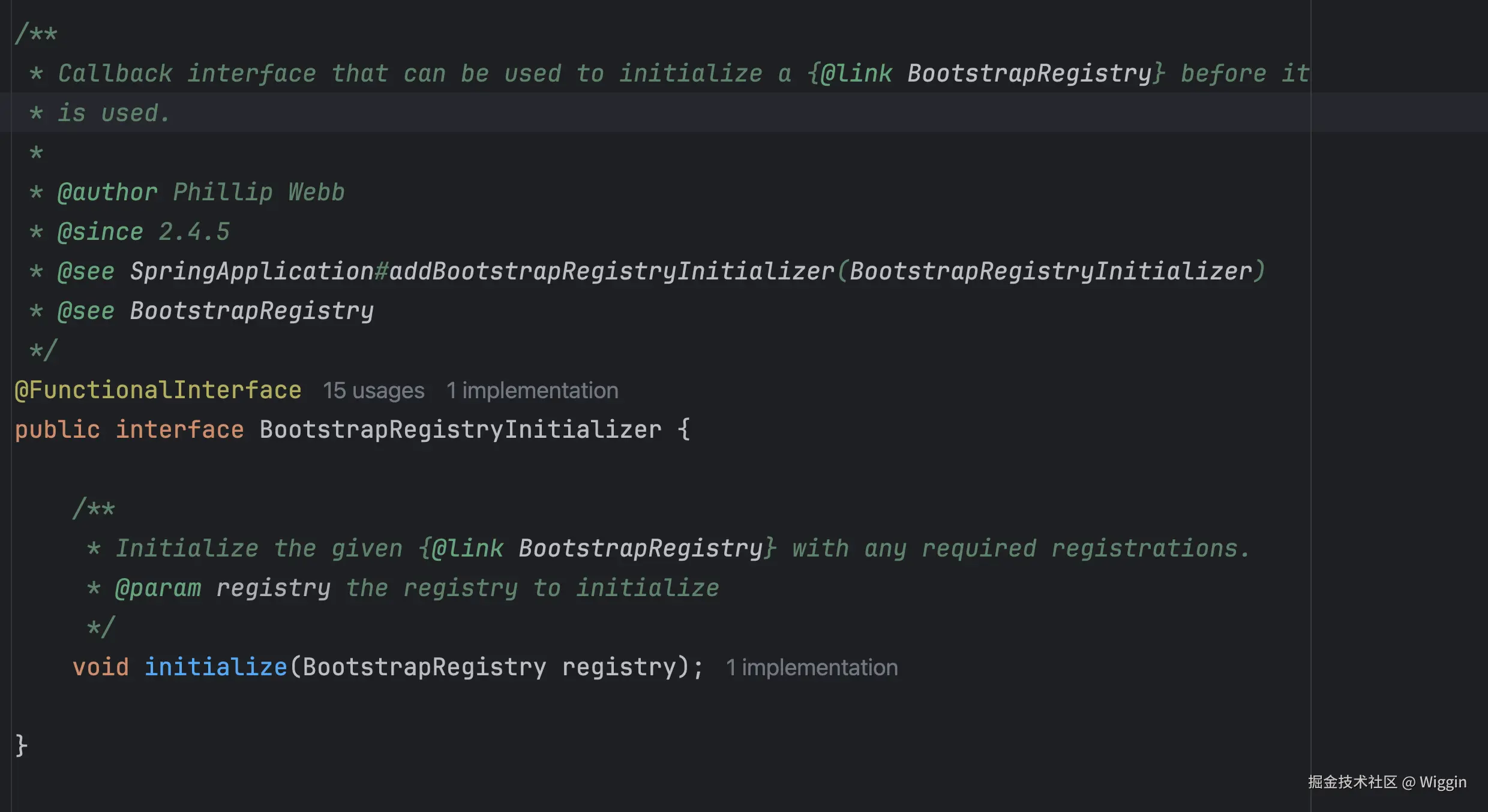The image size is (1488, 812).
Task: Click "1 implementation" hint after initialize method
Action: [x=811, y=667]
